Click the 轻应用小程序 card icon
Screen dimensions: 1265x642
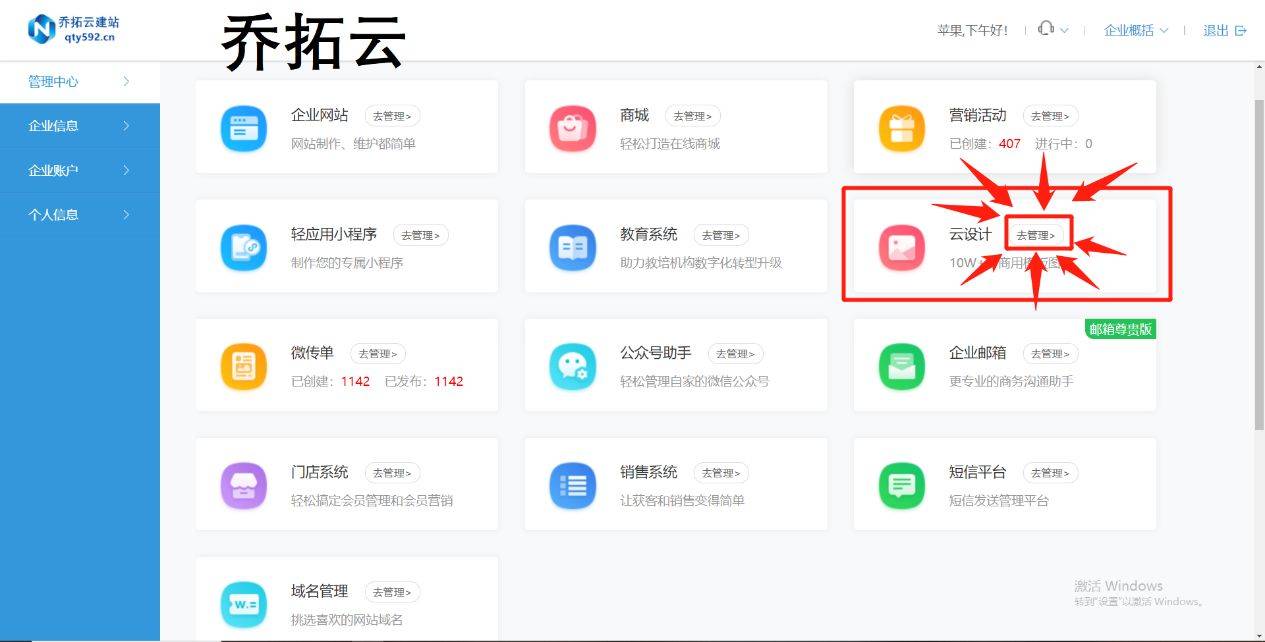(x=243, y=248)
